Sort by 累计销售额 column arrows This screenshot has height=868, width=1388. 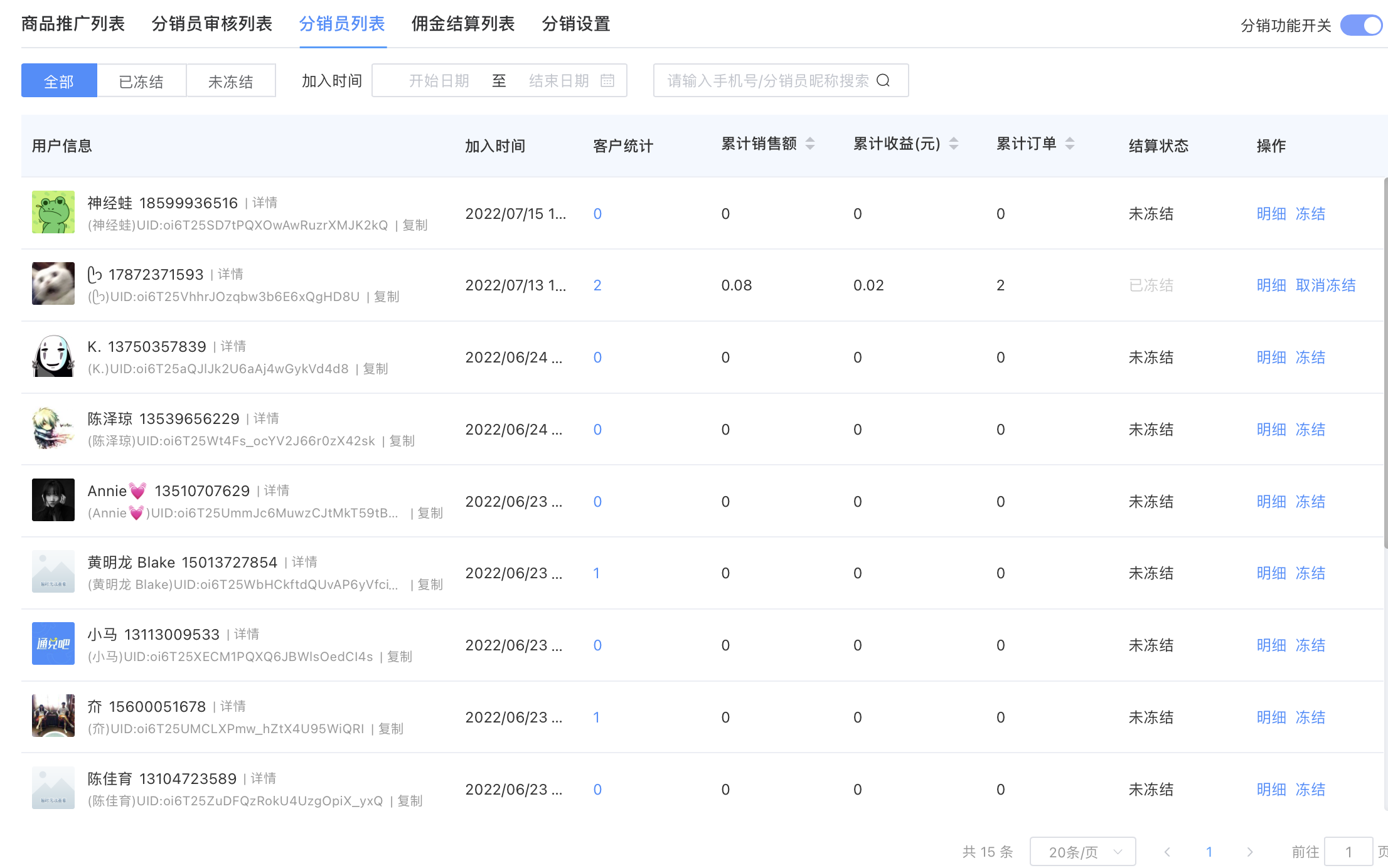tap(810, 144)
